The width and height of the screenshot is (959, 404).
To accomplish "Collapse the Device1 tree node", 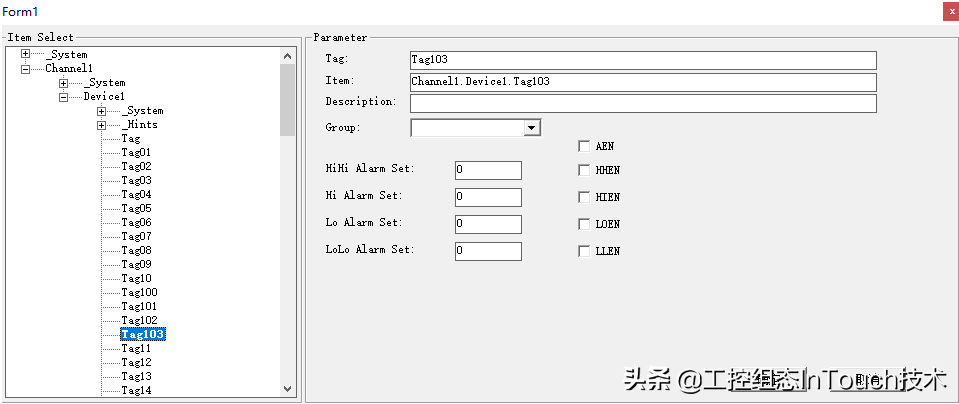I will click(x=63, y=97).
